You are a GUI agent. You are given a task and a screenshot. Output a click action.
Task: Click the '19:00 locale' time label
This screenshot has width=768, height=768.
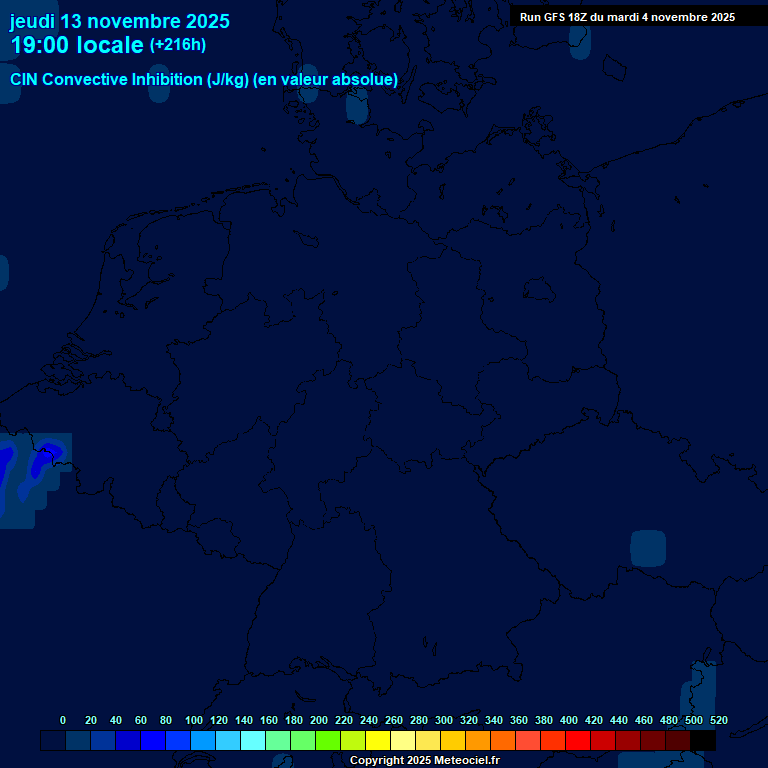coord(77,45)
